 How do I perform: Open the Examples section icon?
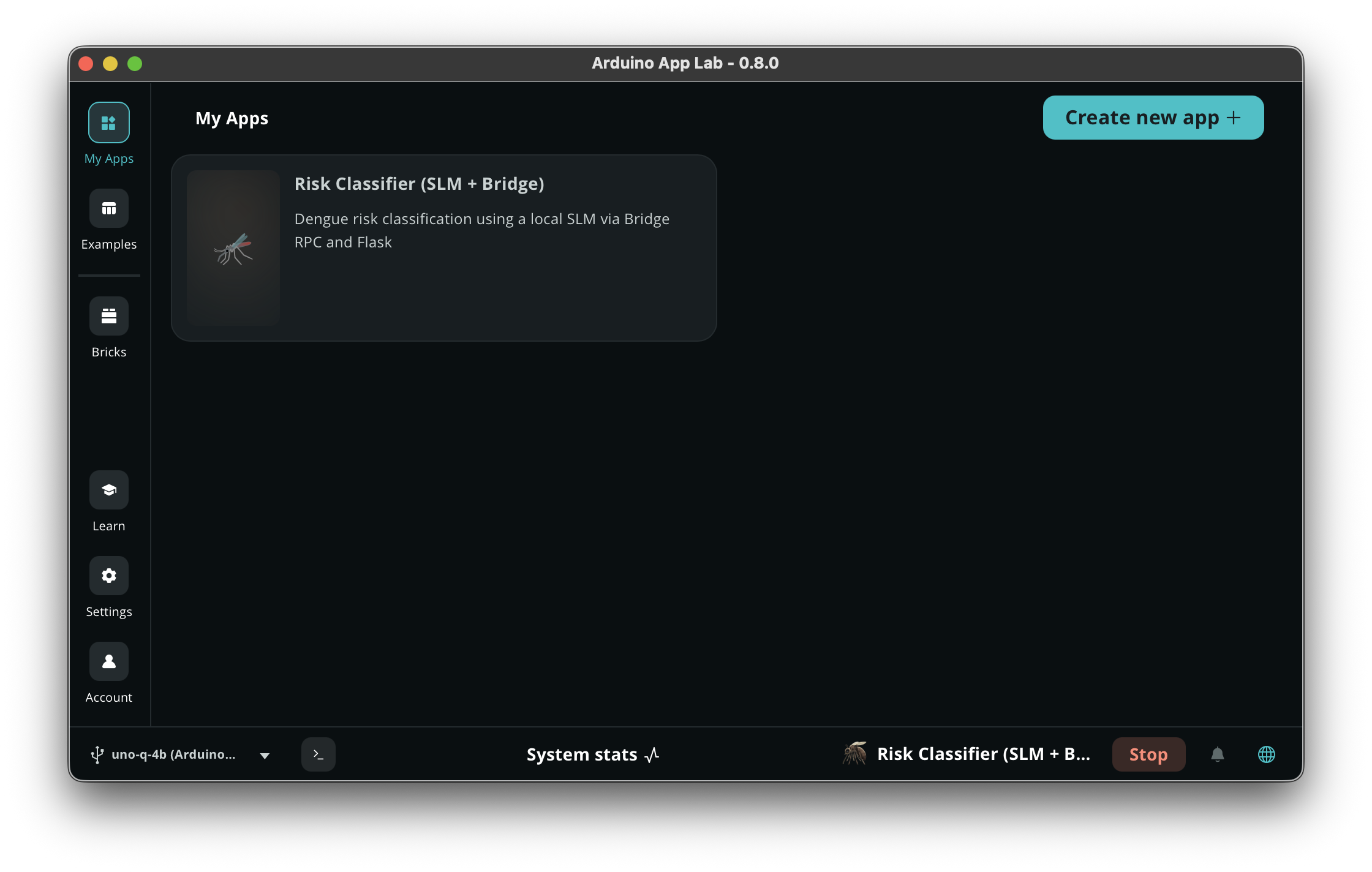point(109,209)
